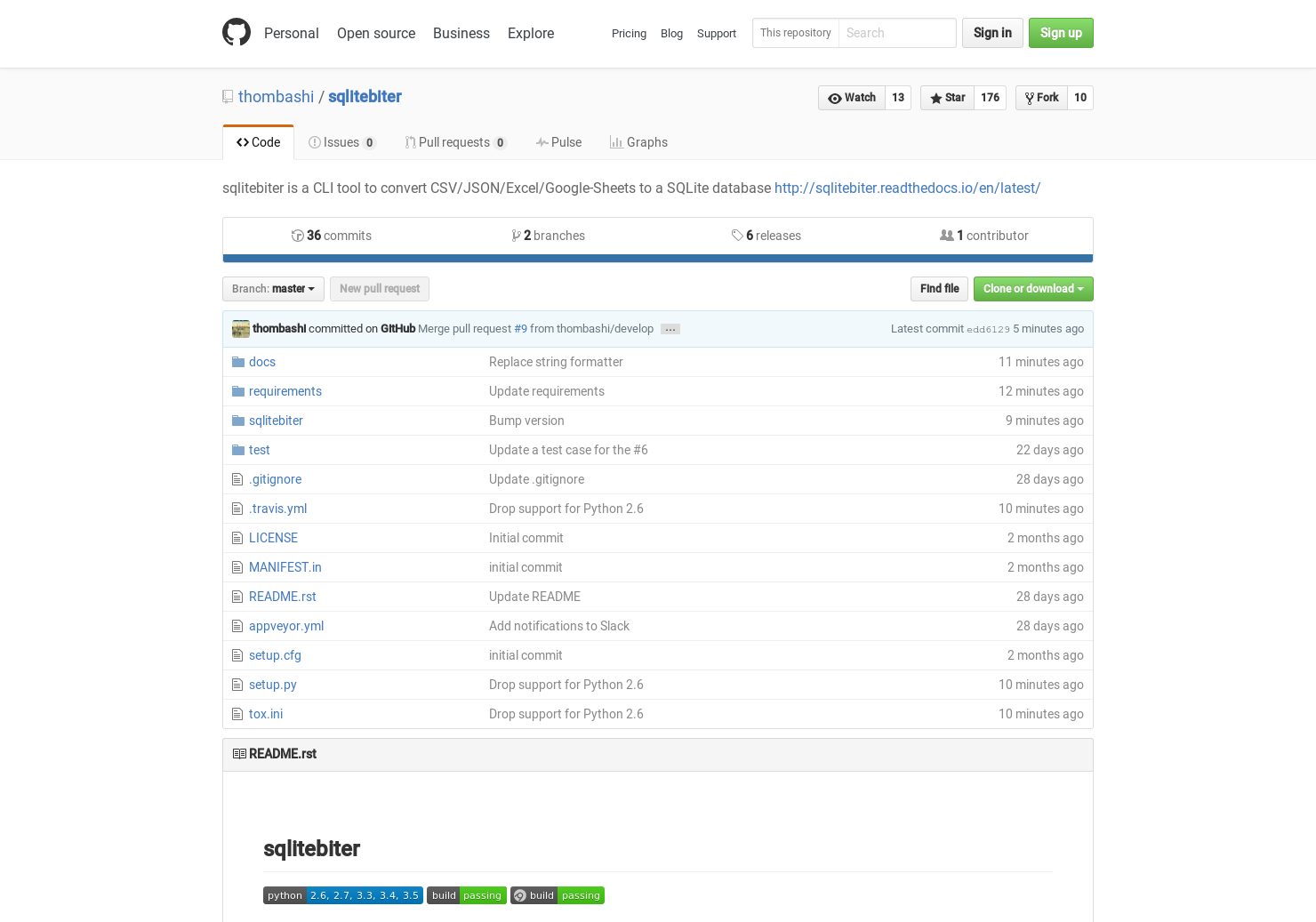Click the .gitignore file icon

tap(237, 479)
